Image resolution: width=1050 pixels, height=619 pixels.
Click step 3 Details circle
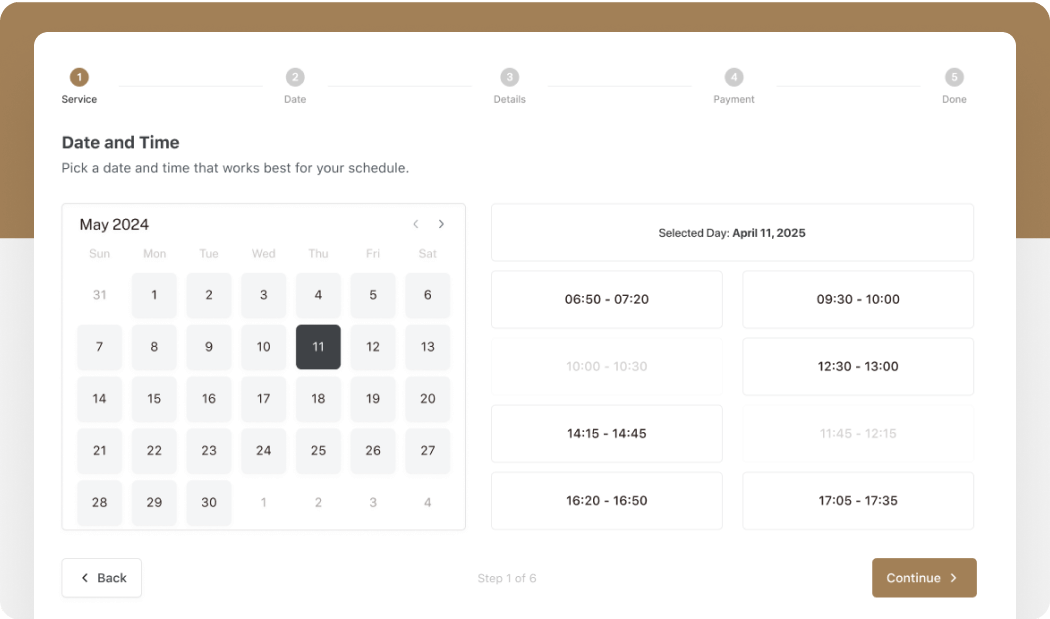(509, 77)
